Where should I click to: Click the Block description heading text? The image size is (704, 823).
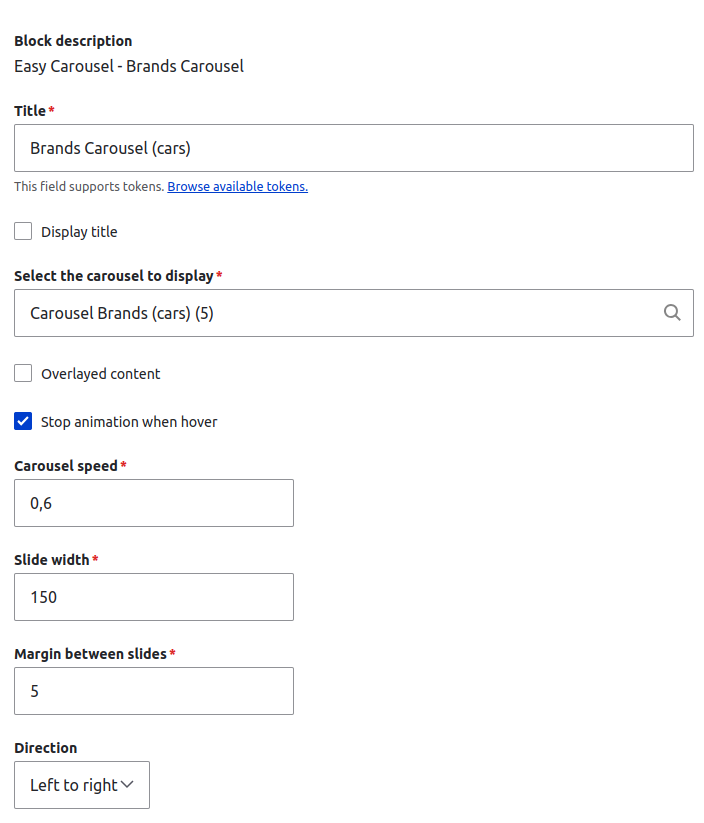pos(72,41)
